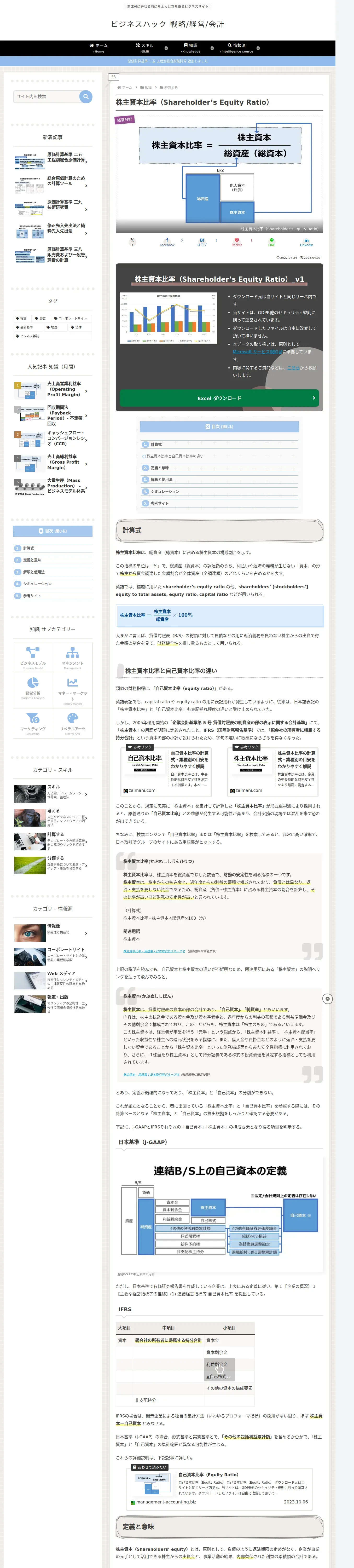The height and width of the screenshot is (1568, 354).
Task: Click the search magnifier button in sidebar
Action: point(86,97)
